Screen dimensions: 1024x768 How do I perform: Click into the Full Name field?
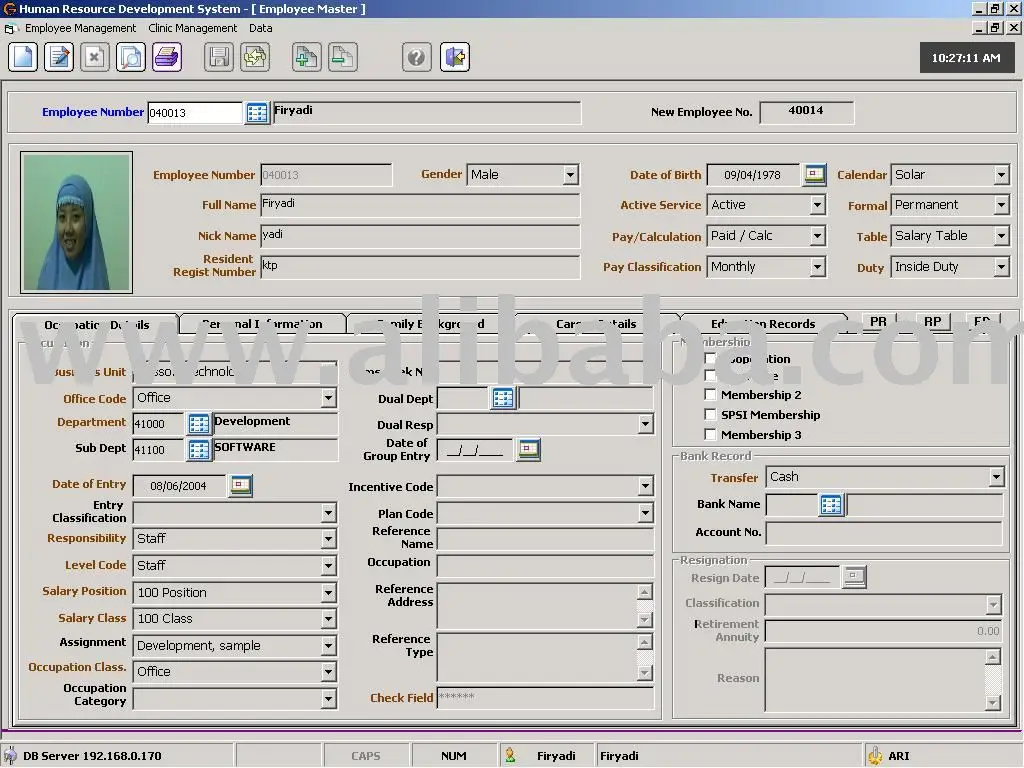pyautogui.click(x=420, y=206)
